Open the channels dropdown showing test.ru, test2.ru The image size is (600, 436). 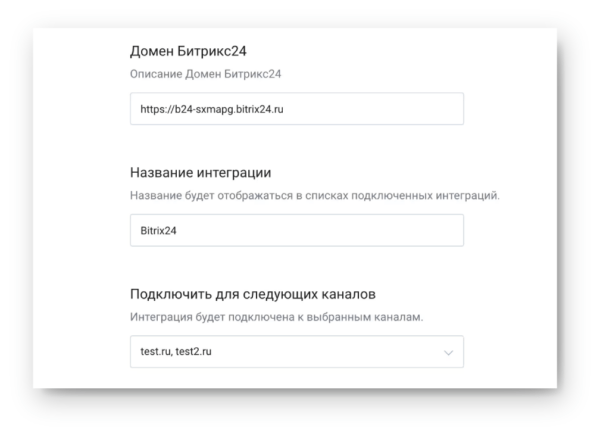point(297,351)
